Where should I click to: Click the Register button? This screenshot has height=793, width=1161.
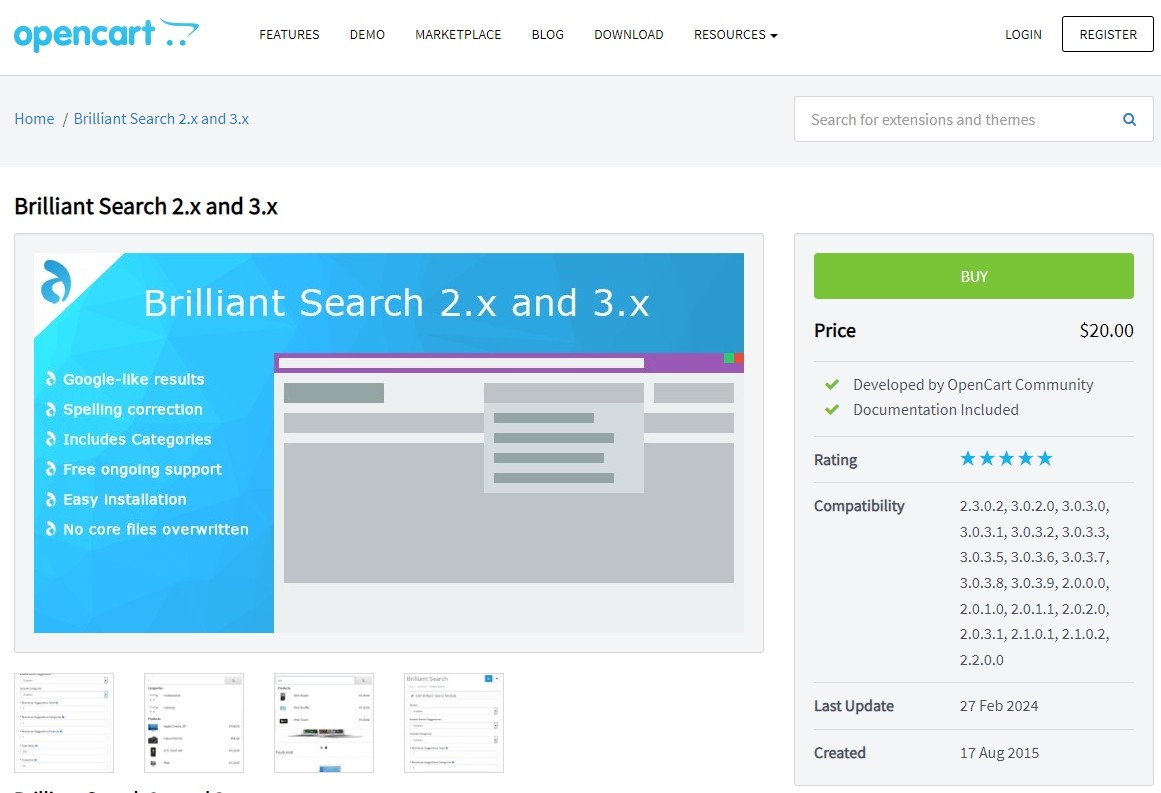coord(1108,34)
